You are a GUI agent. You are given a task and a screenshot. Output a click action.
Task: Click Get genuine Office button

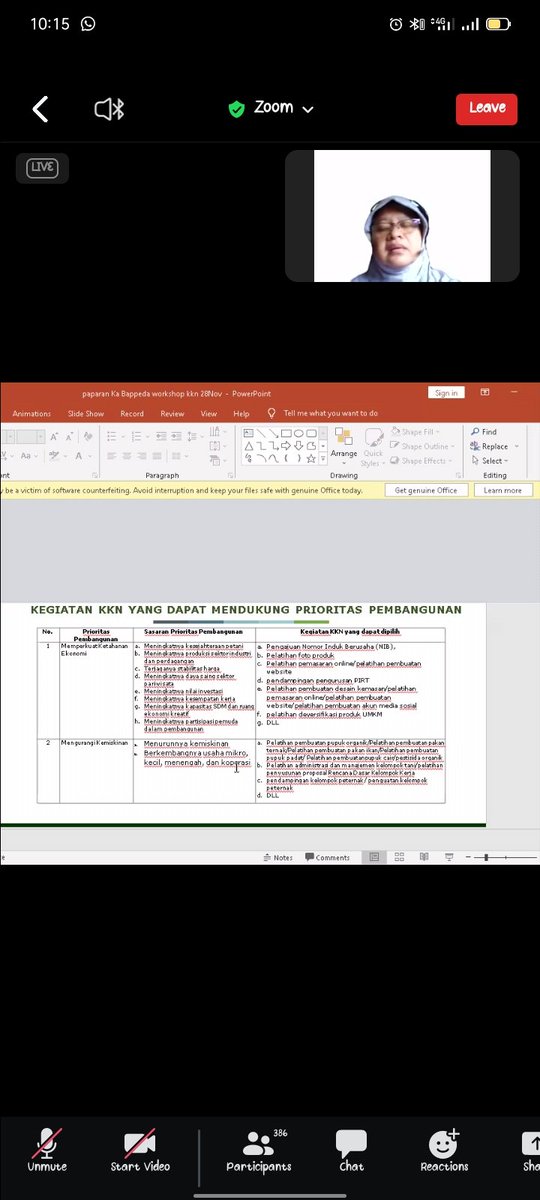(x=426, y=490)
